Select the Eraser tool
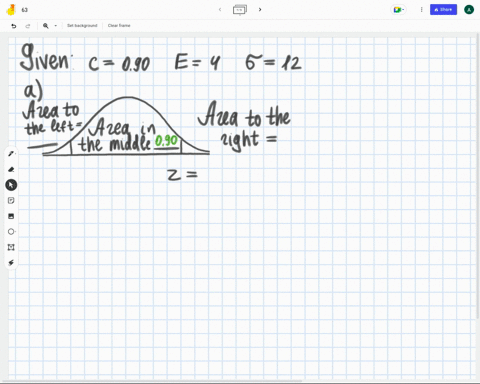The image size is (480, 384). pyautogui.click(x=11, y=169)
